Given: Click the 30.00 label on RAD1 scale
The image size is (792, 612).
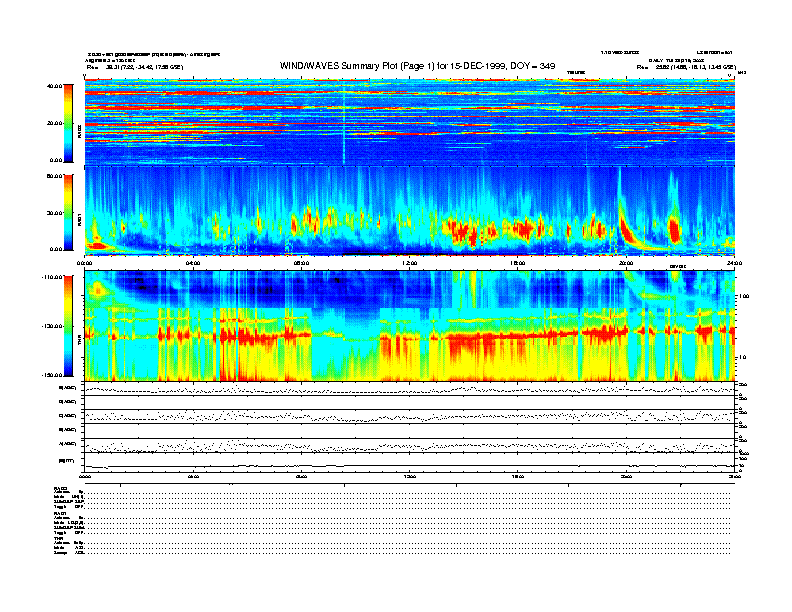Looking at the screenshot, I should pyautogui.click(x=54, y=213).
